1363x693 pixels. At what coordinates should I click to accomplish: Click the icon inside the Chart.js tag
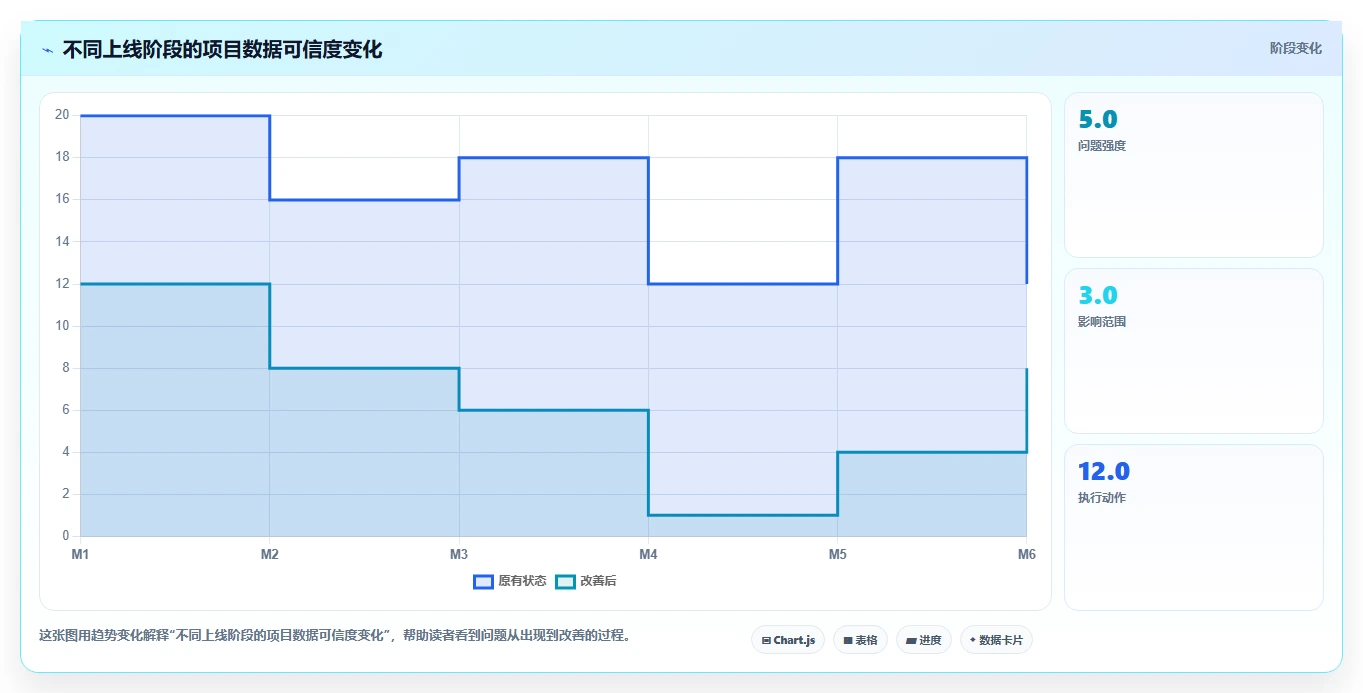(766, 640)
